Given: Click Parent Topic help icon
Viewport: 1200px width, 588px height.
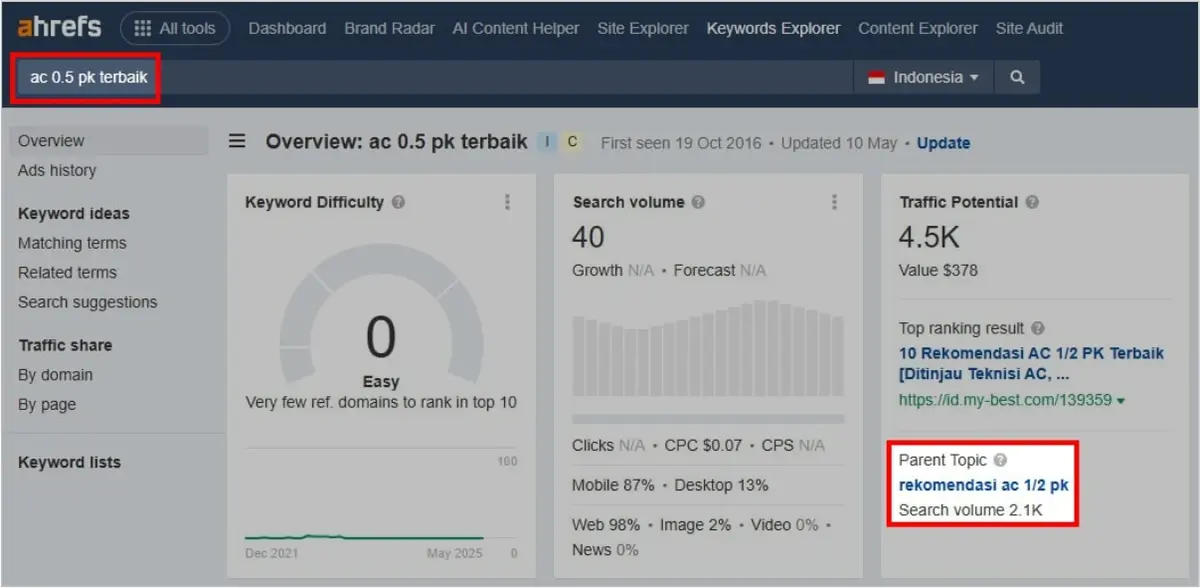Looking at the screenshot, I should (x=1000, y=460).
